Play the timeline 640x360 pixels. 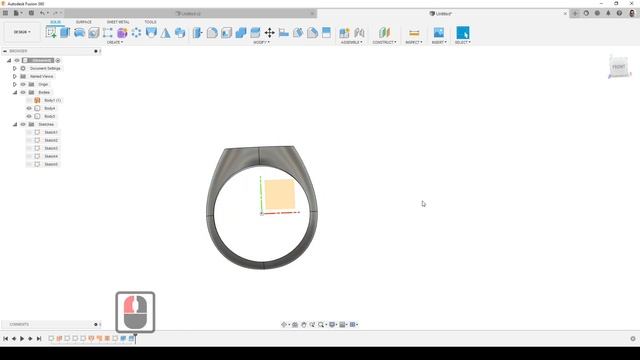pos(22,338)
